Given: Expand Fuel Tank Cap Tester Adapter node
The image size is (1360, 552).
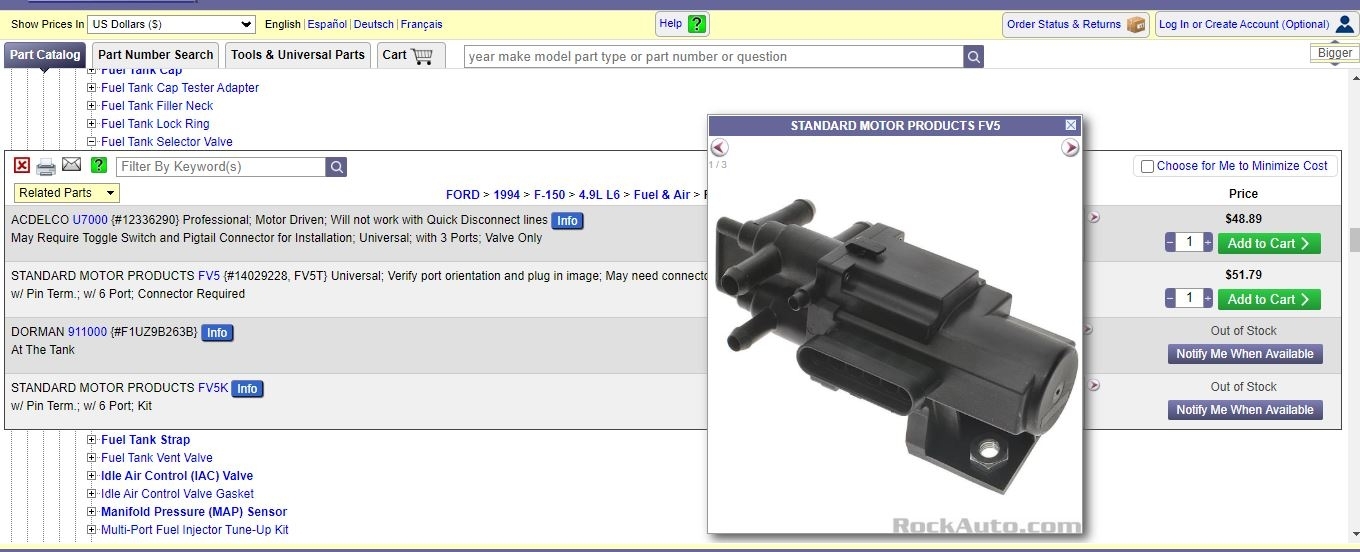Looking at the screenshot, I should click(92, 88).
